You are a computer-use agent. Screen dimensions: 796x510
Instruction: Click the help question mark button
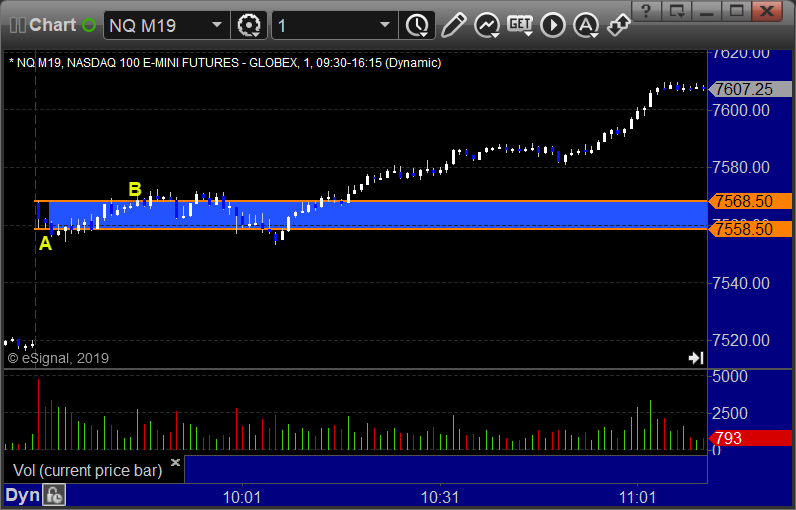coord(646,11)
